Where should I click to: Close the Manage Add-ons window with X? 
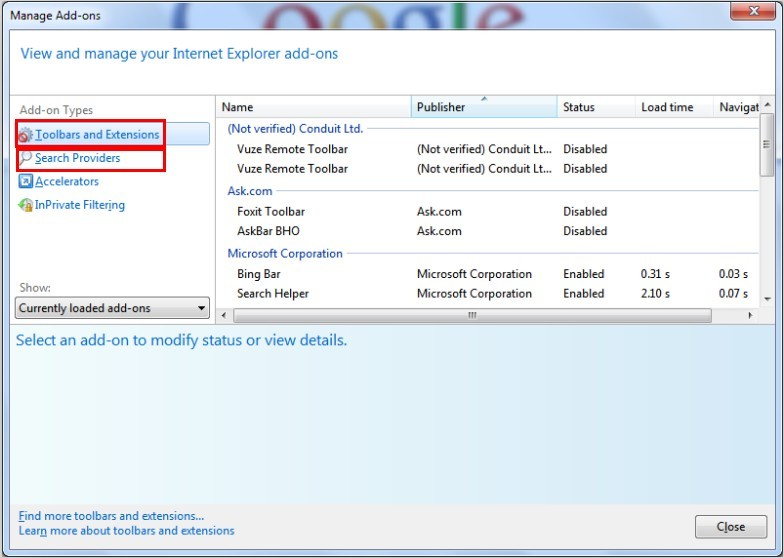[754, 10]
